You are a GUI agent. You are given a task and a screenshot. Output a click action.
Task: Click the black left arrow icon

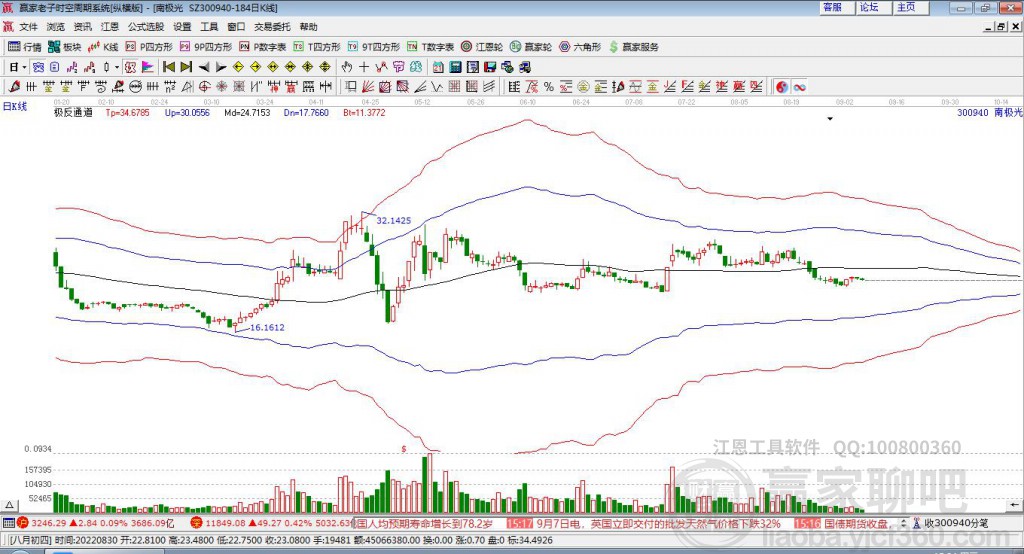coord(204,67)
